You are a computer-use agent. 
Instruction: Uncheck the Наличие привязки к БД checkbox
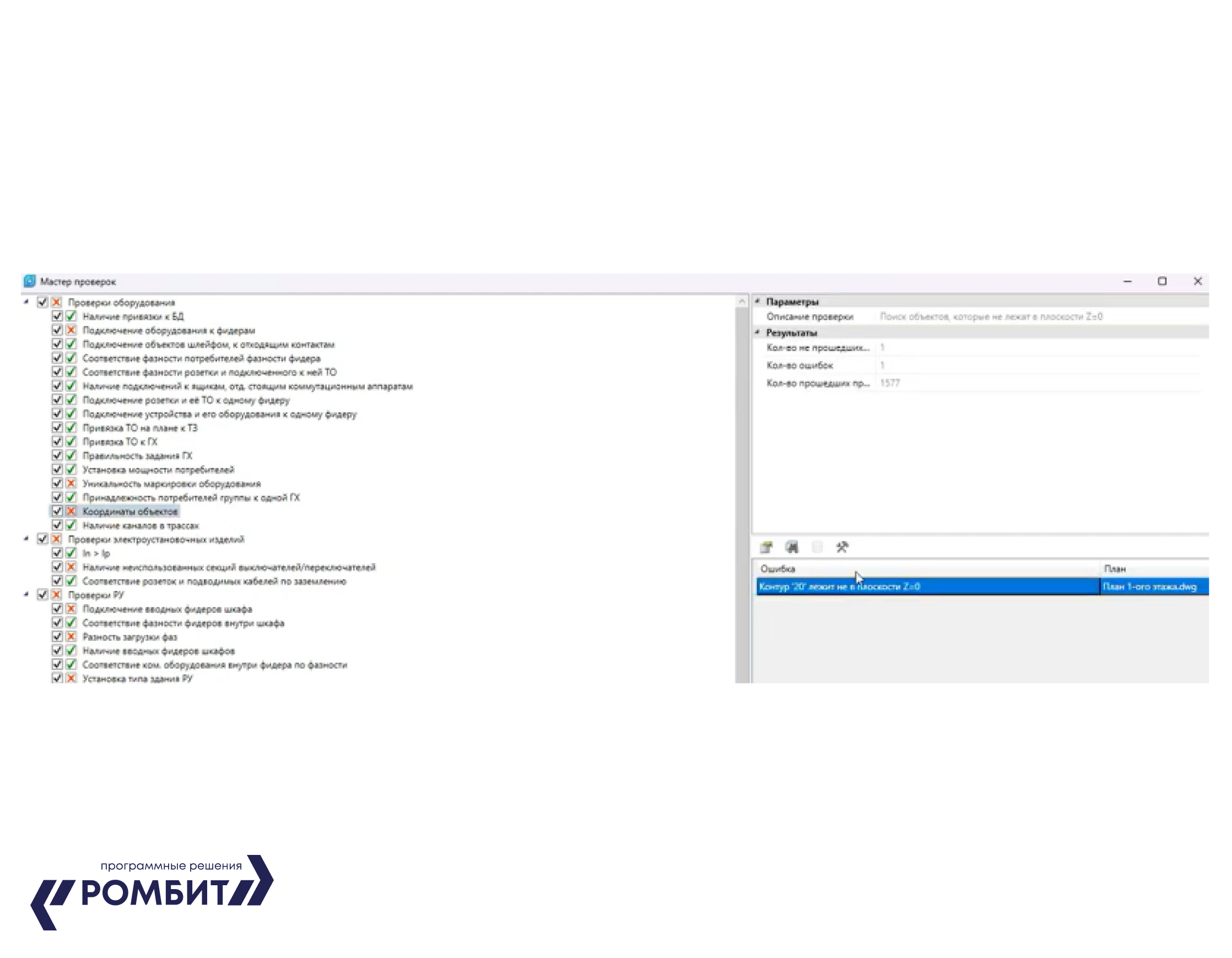pyautogui.click(x=57, y=316)
